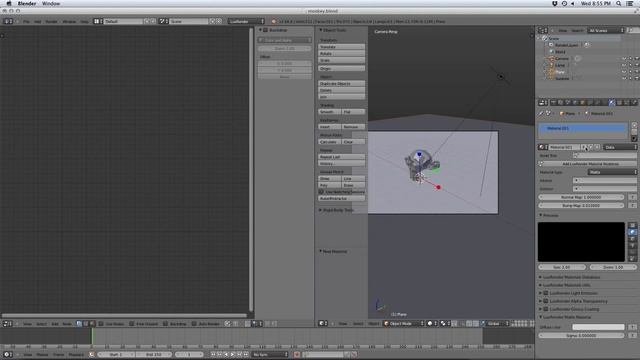Open the All Scenes outliner dropdown
The width and height of the screenshot is (640, 360).
point(606,31)
